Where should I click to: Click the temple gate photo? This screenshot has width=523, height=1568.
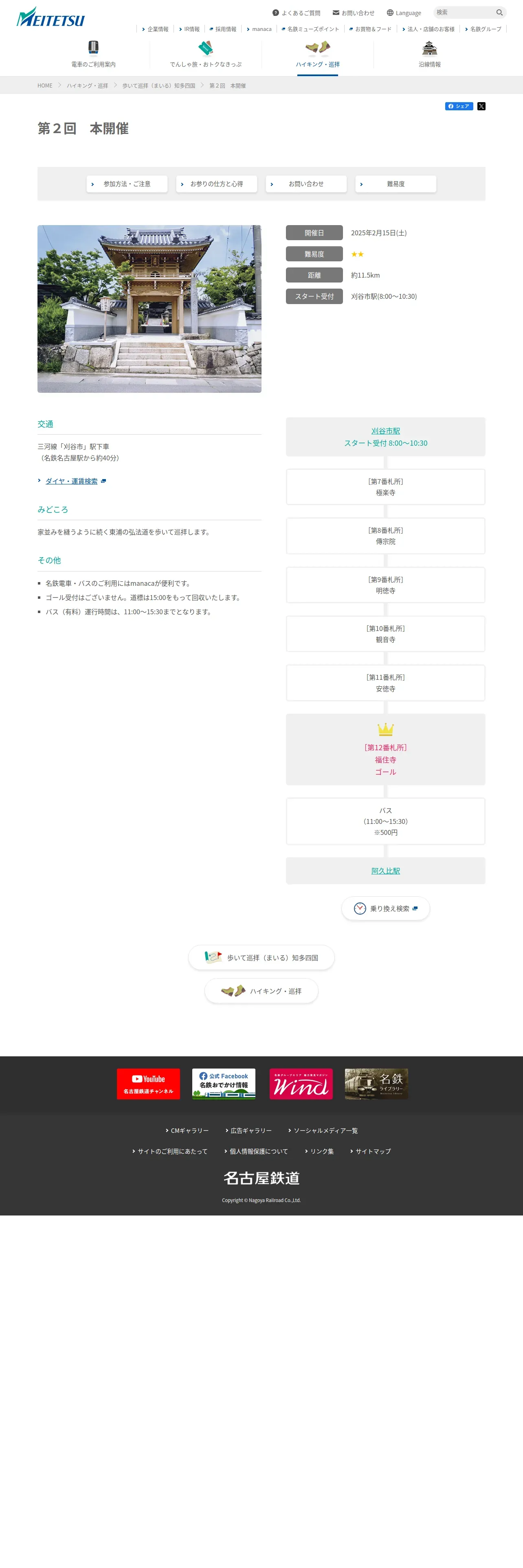149,309
